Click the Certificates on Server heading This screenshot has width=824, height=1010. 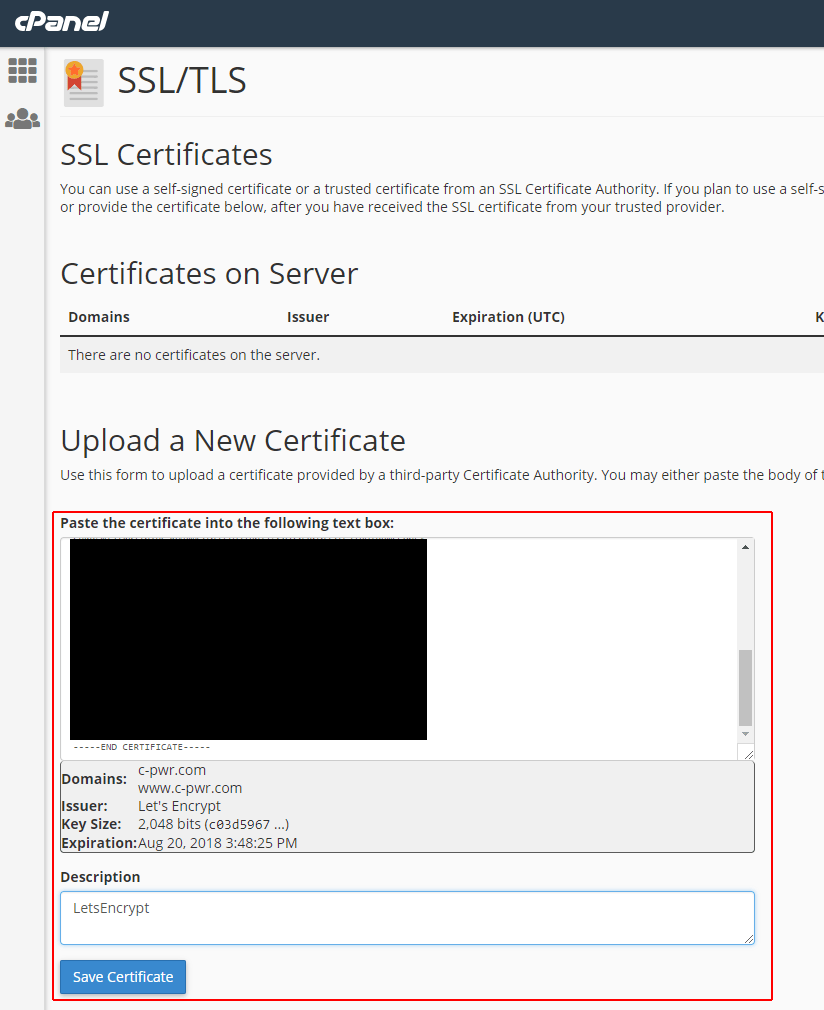click(x=209, y=274)
